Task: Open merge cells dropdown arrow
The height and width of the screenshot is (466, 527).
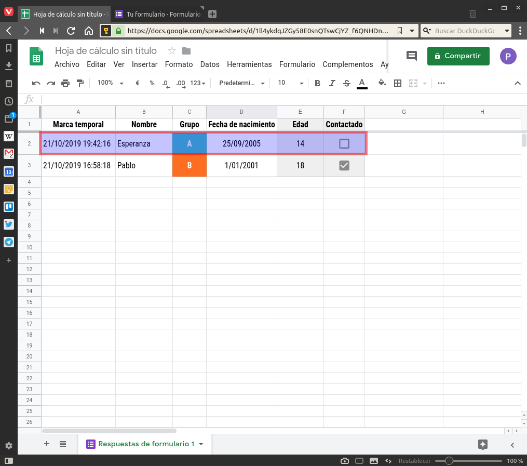Action: (x=425, y=83)
